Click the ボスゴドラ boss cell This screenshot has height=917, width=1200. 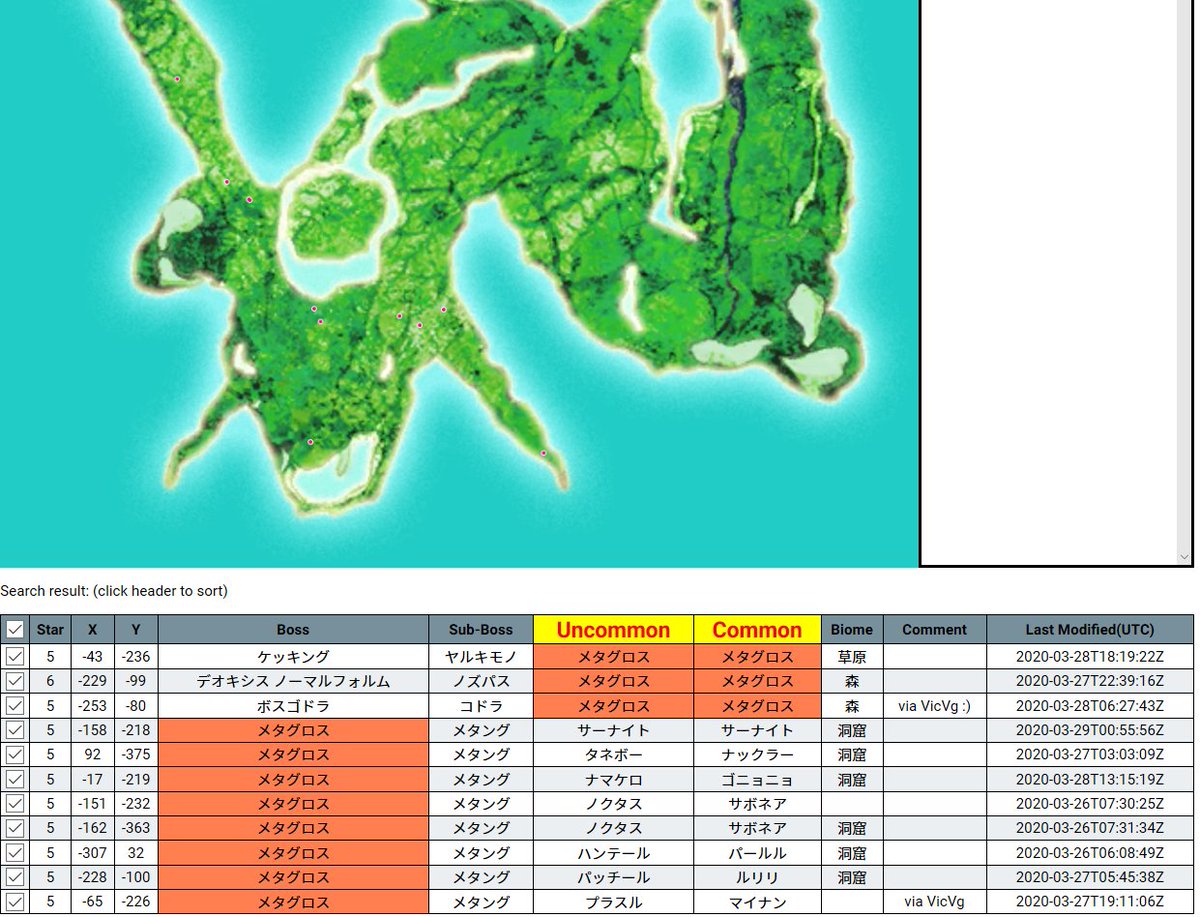tap(293, 706)
